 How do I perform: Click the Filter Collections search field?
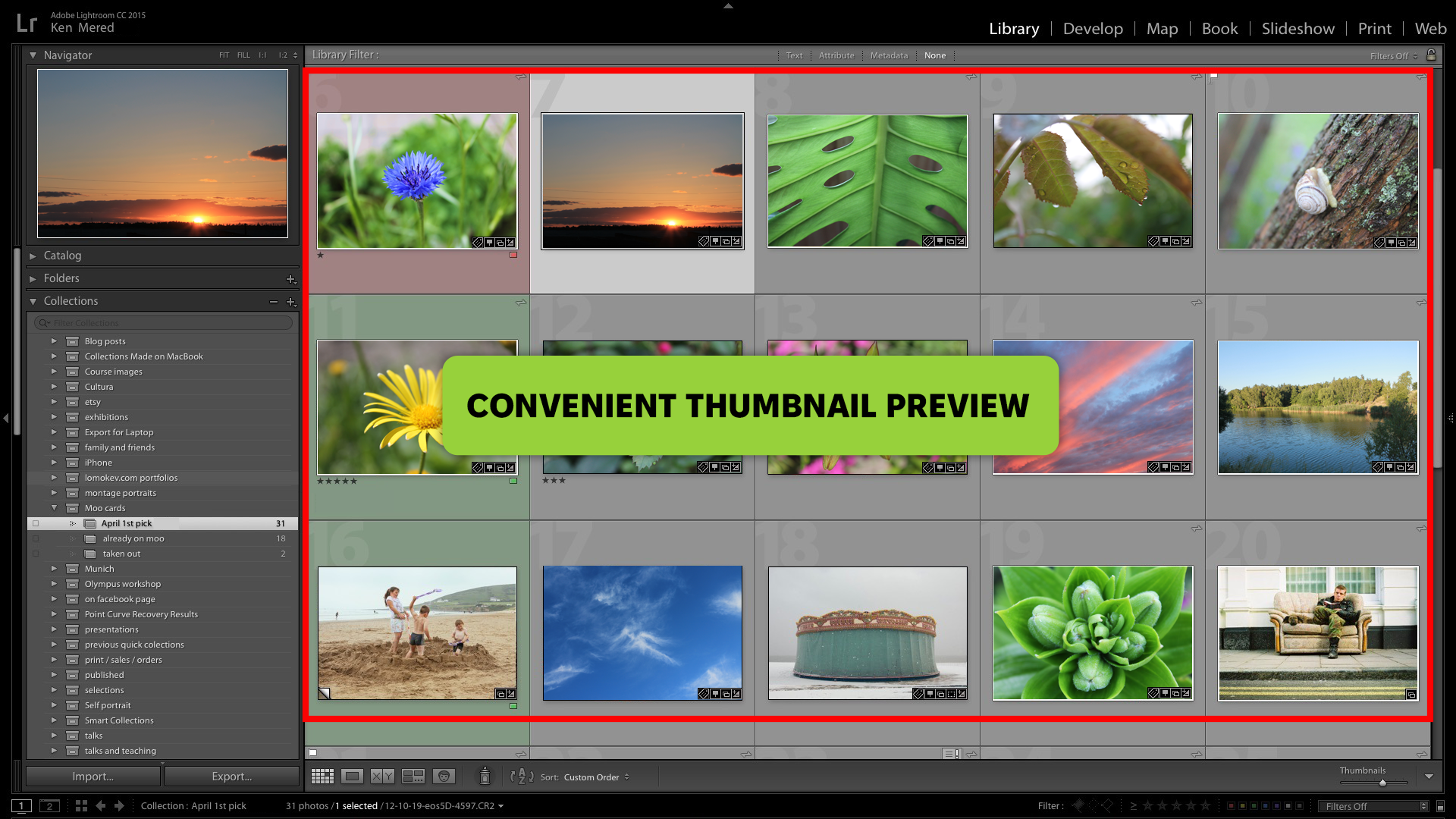tap(162, 322)
